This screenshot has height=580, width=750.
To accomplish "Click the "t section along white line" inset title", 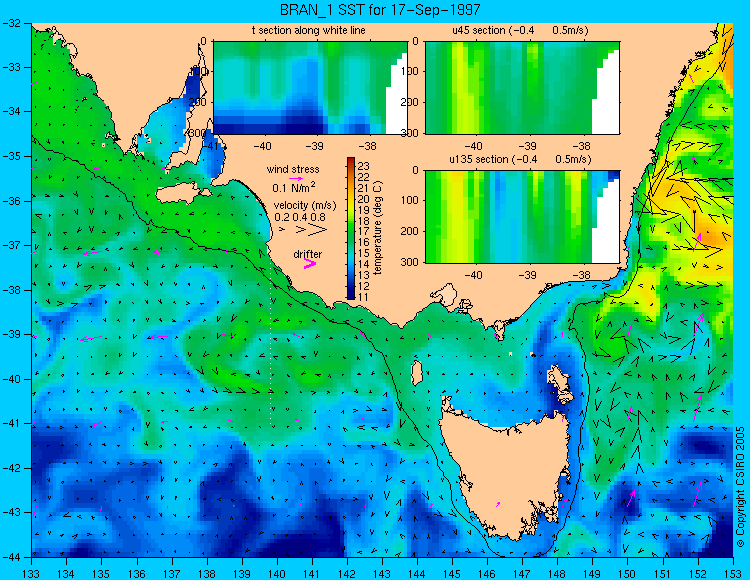I will tap(309, 30).
